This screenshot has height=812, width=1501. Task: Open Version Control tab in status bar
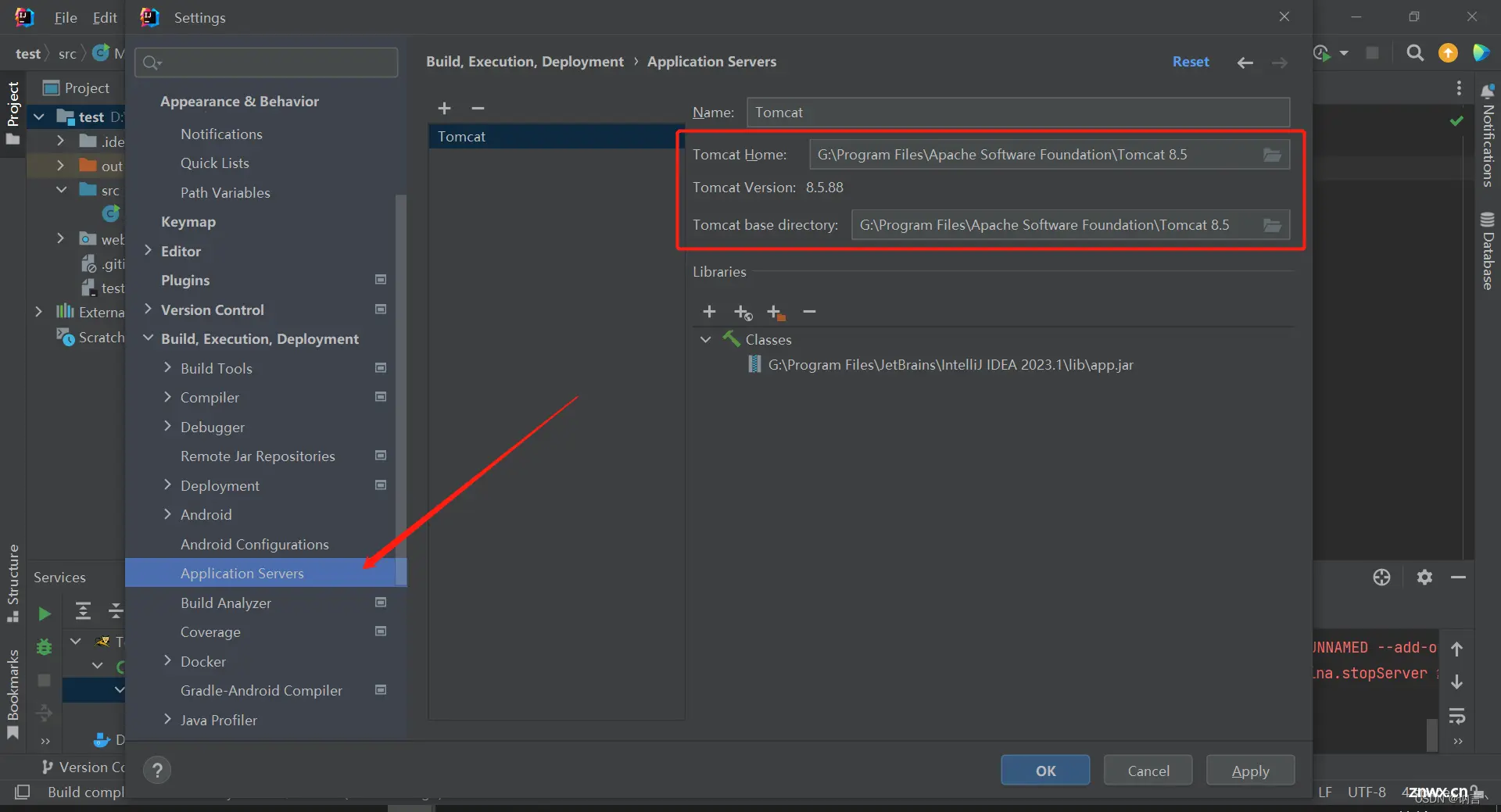pyautogui.click(x=84, y=767)
